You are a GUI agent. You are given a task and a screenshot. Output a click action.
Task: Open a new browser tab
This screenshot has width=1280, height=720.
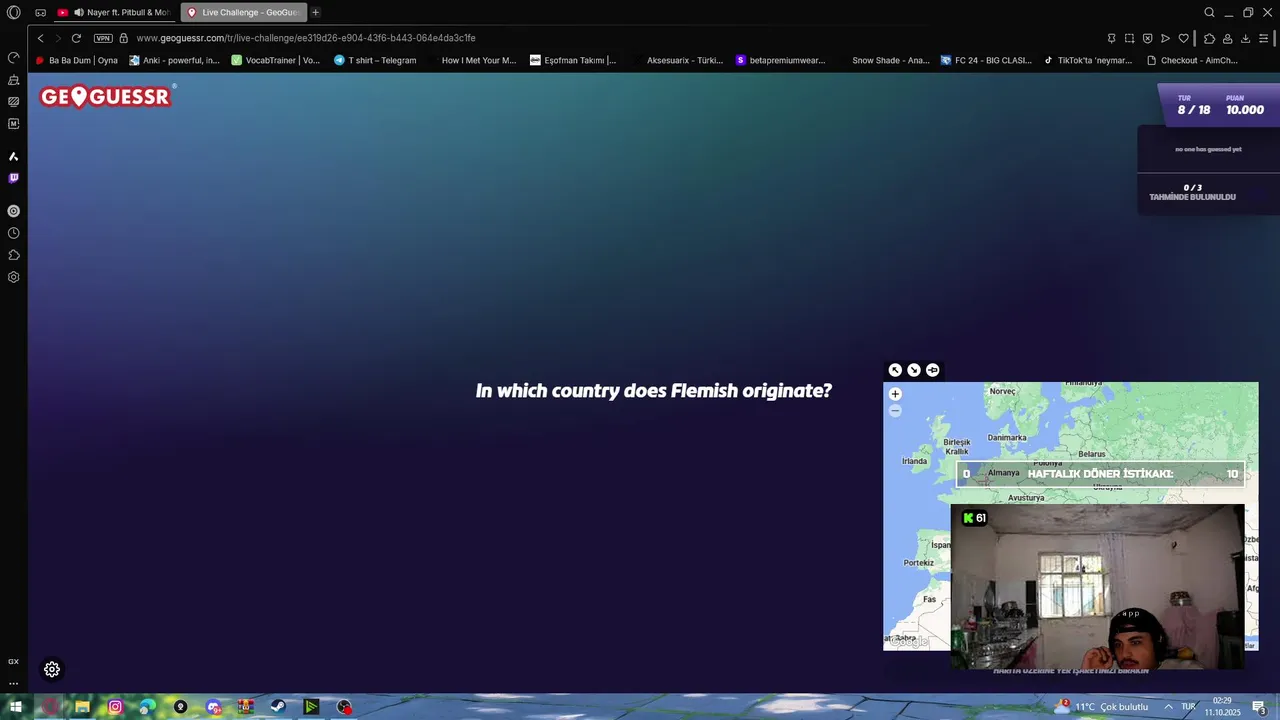tap(316, 12)
